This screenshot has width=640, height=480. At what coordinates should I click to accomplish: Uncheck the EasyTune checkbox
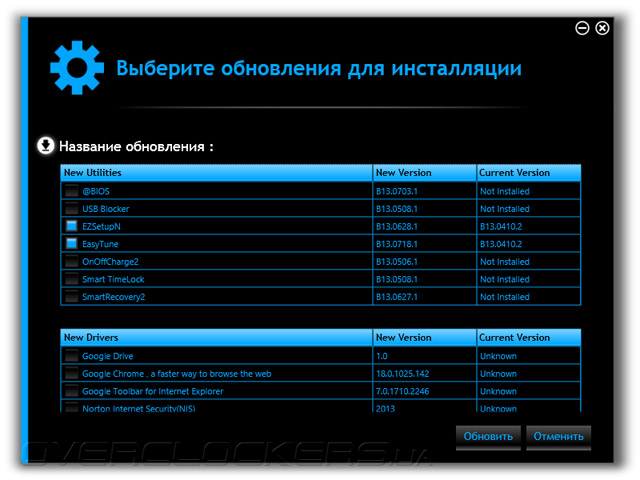pos(71,244)
